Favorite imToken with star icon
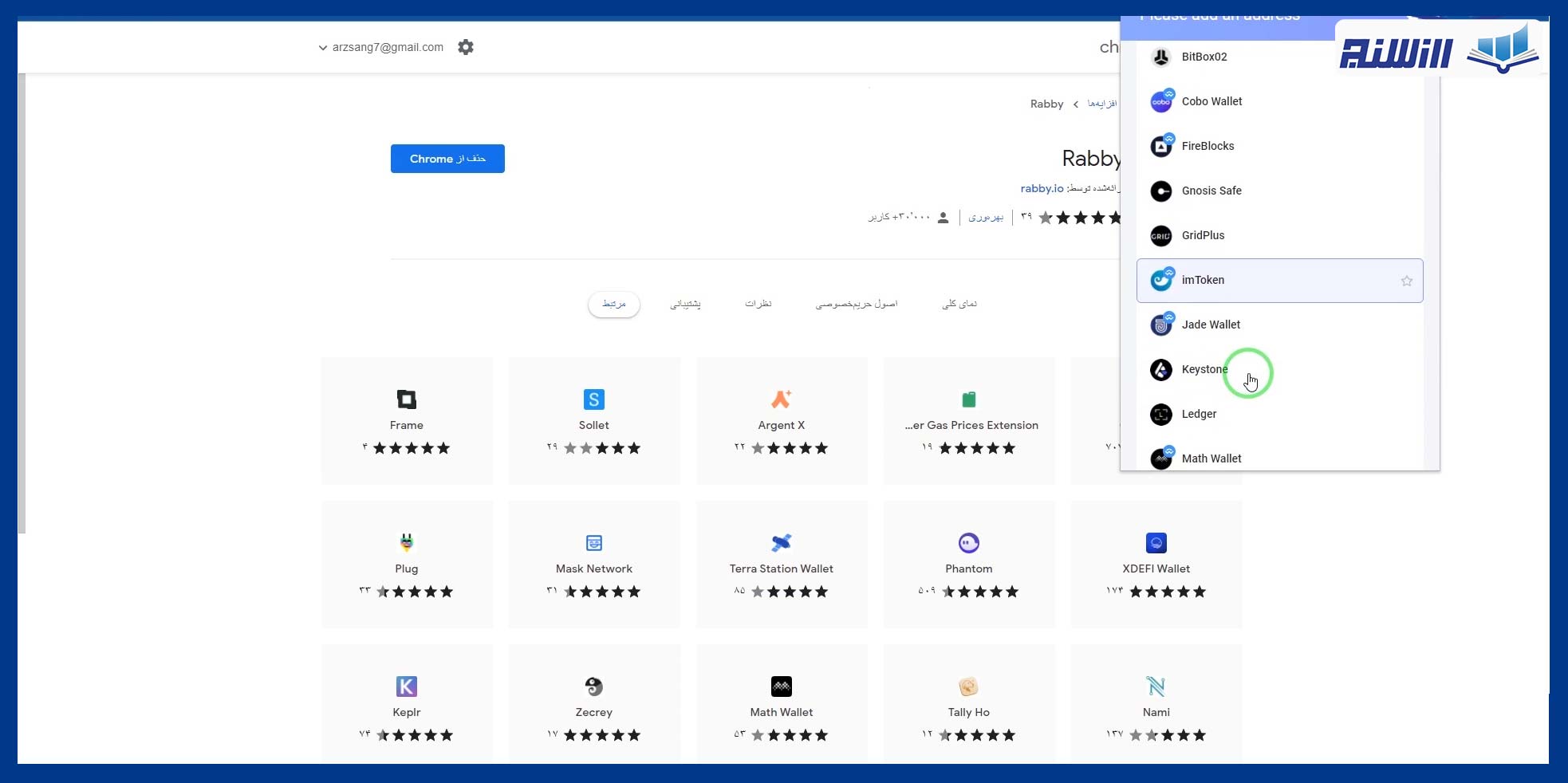 point(1407,281)
